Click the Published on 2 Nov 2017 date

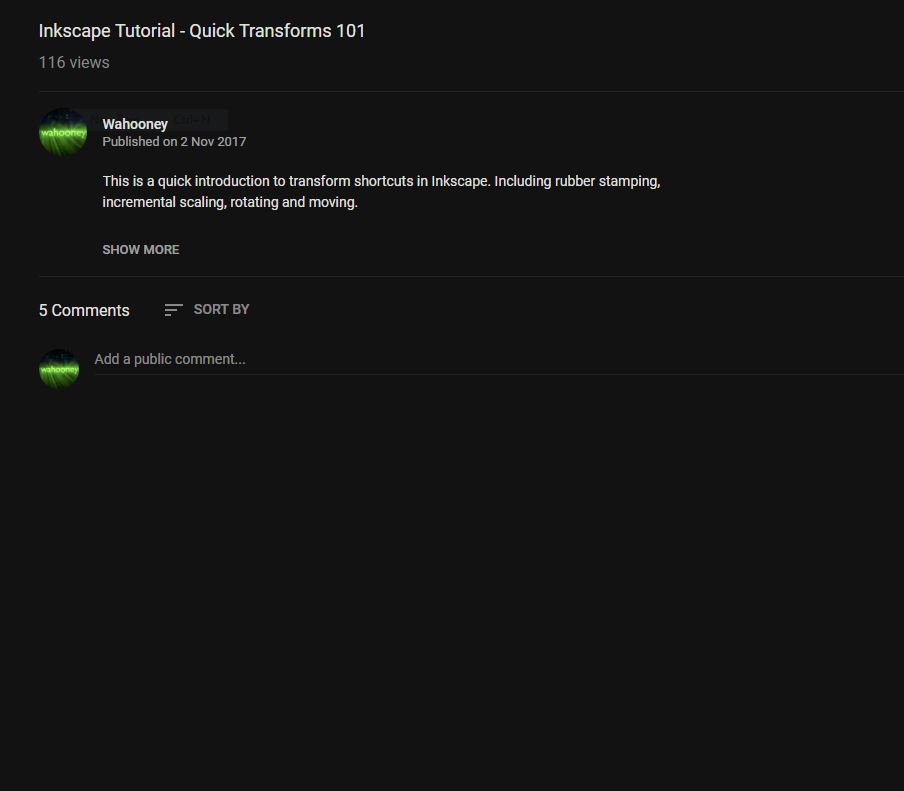point(174,142)
